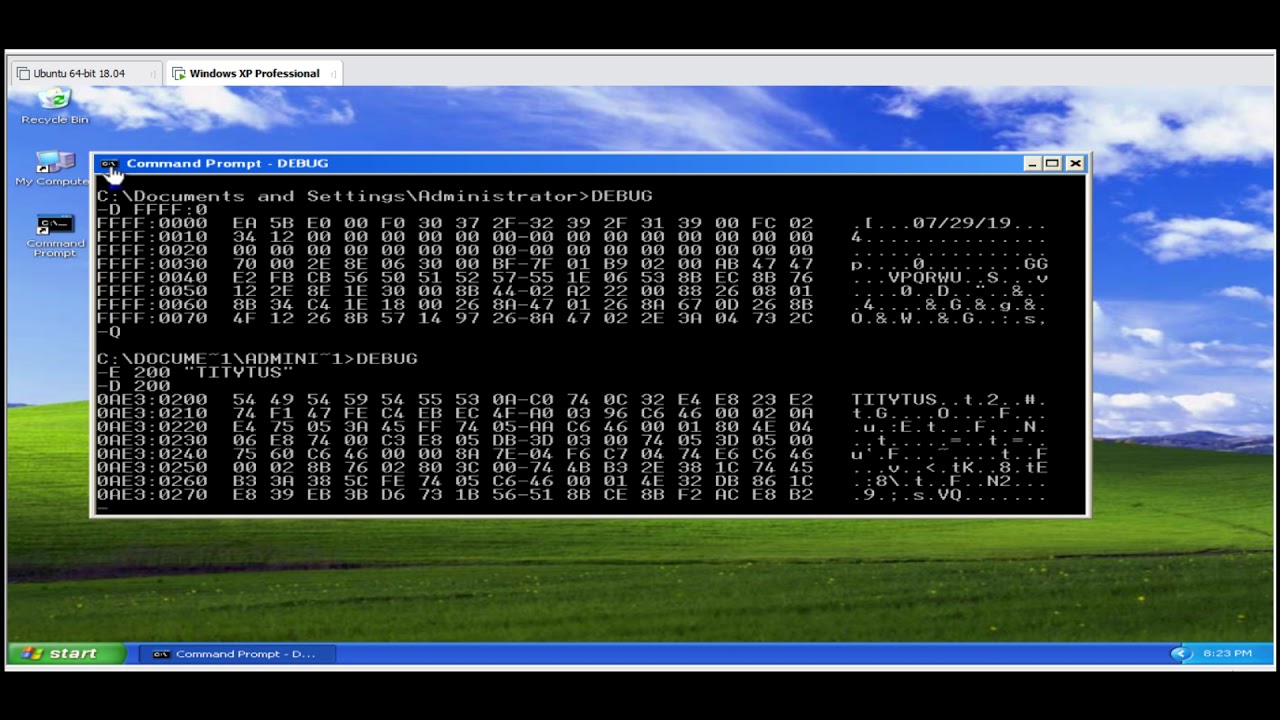
Task: Click the FFFF:0040 memory row address
Action: click(152, 278)
